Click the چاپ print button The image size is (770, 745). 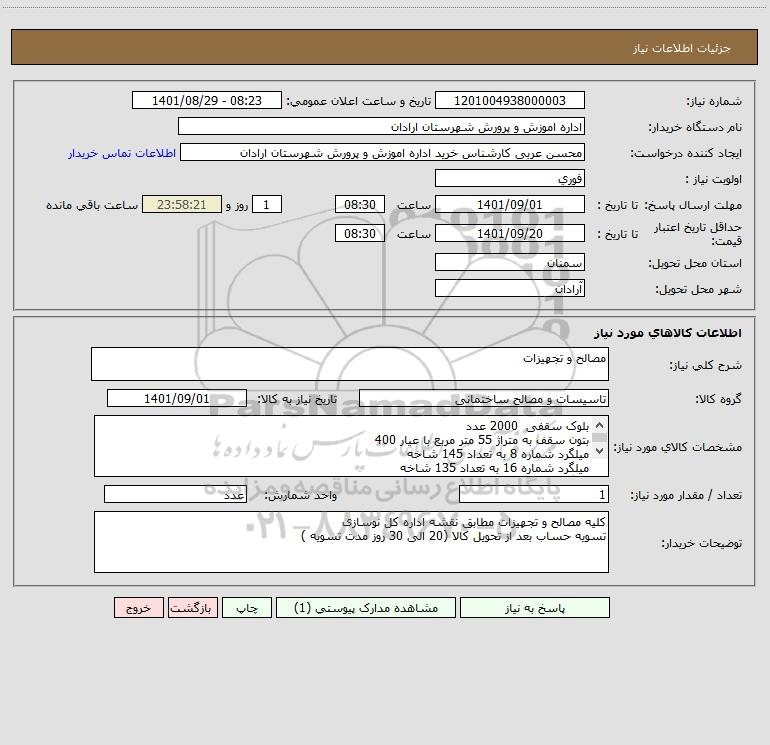point(247,608)
